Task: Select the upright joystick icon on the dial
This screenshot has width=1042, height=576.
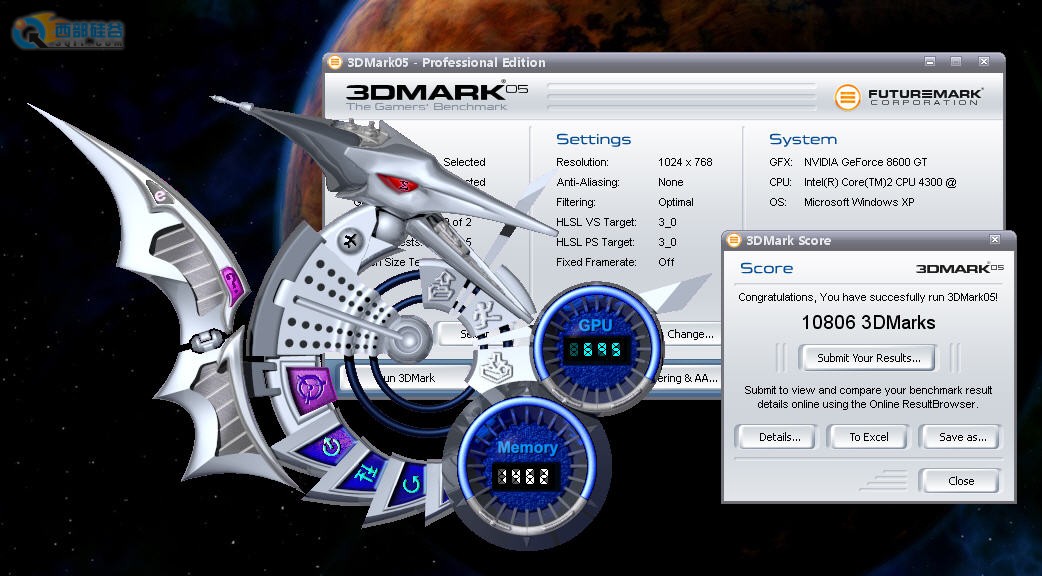Action: tap(440, 285)
